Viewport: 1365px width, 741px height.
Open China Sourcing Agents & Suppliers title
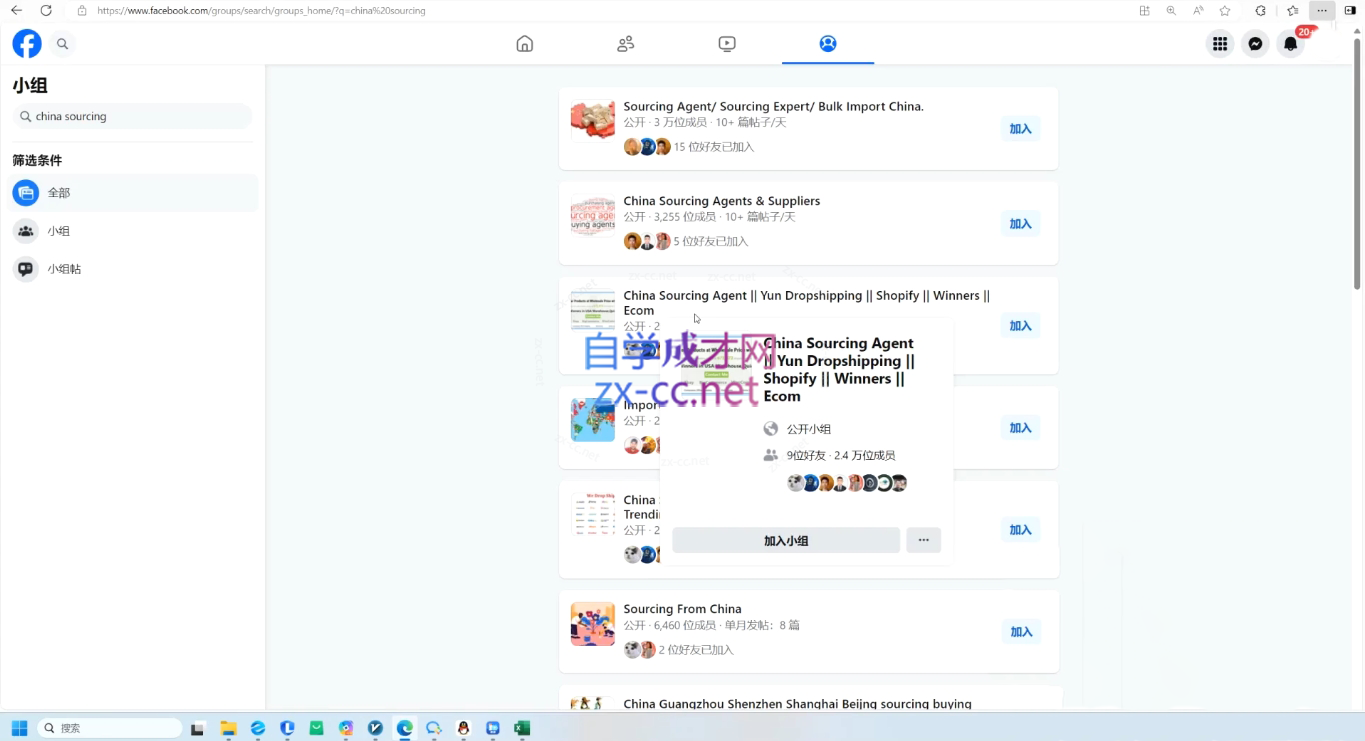pyautogui.click(x=721, y=201)
